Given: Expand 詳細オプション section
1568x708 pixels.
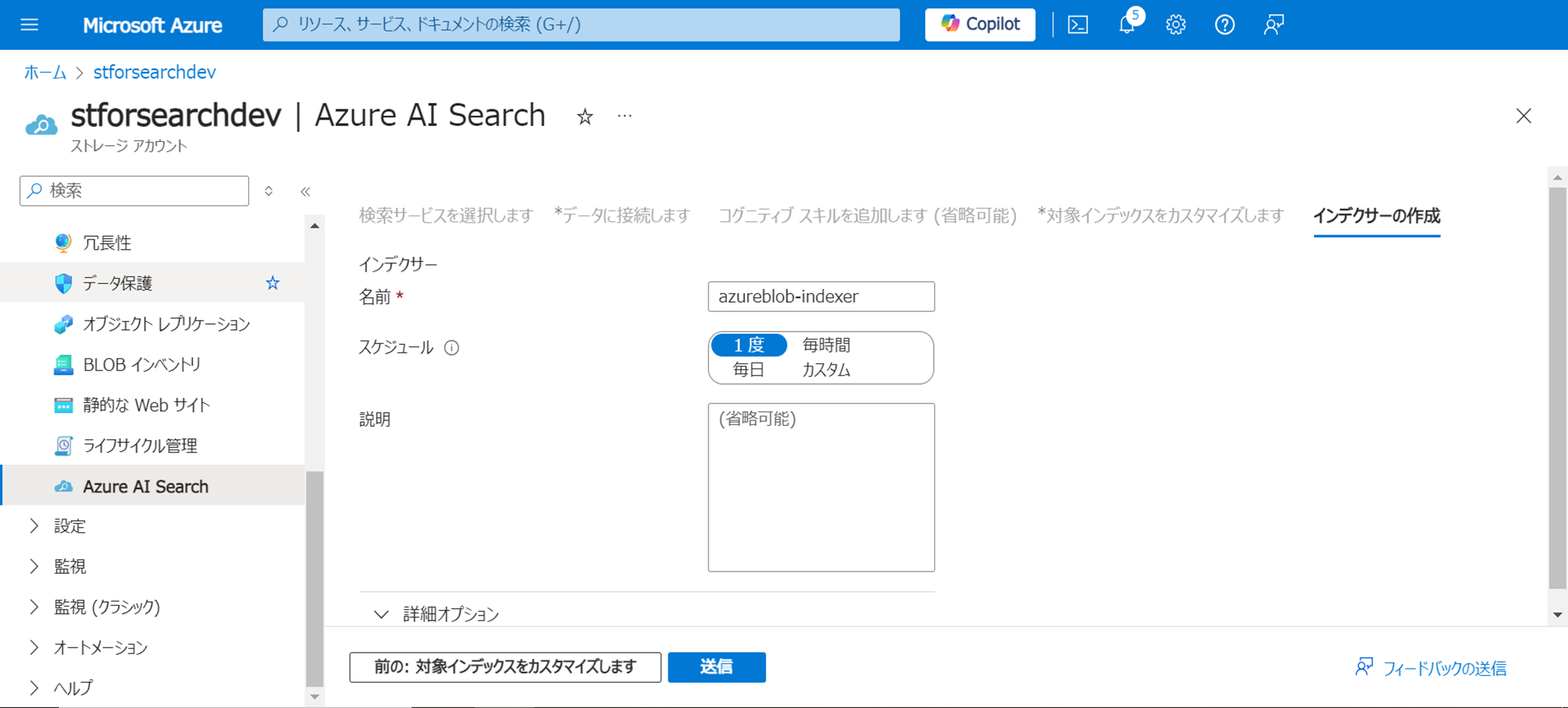Looking at the screenshot, I should (x=436, y=614).
